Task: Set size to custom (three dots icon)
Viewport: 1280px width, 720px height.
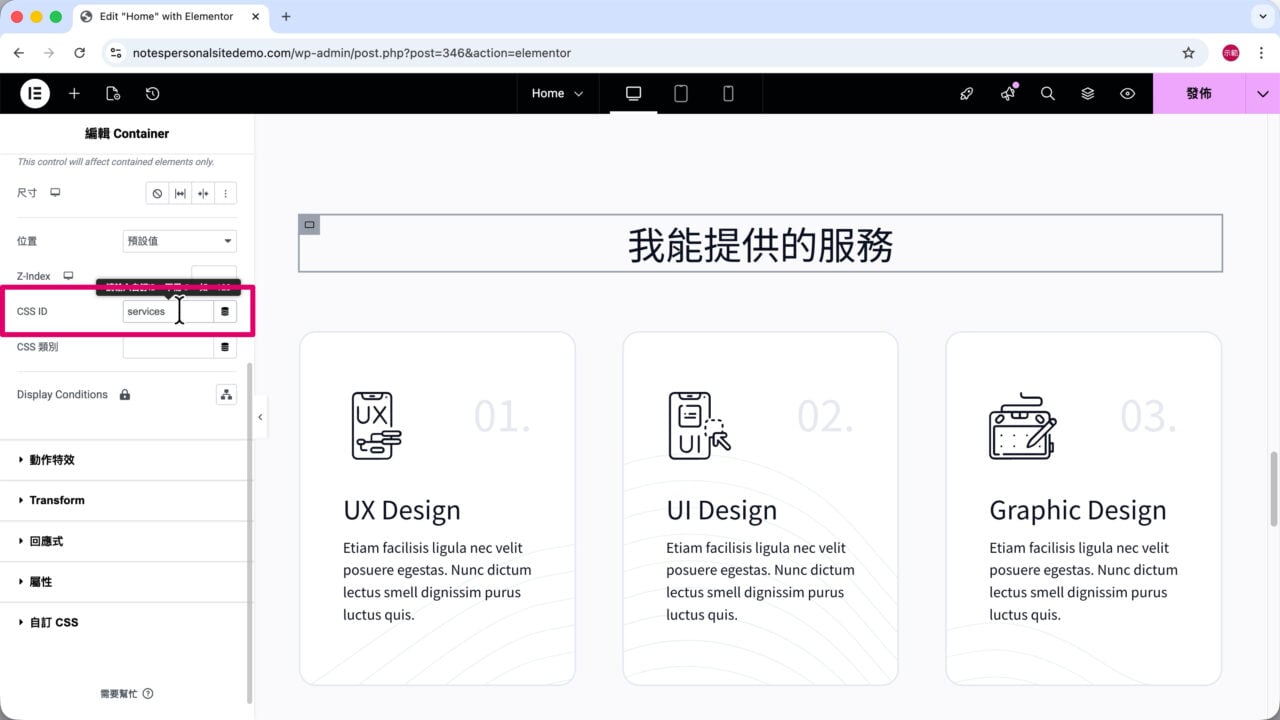Action: click(x=225, y=193)
